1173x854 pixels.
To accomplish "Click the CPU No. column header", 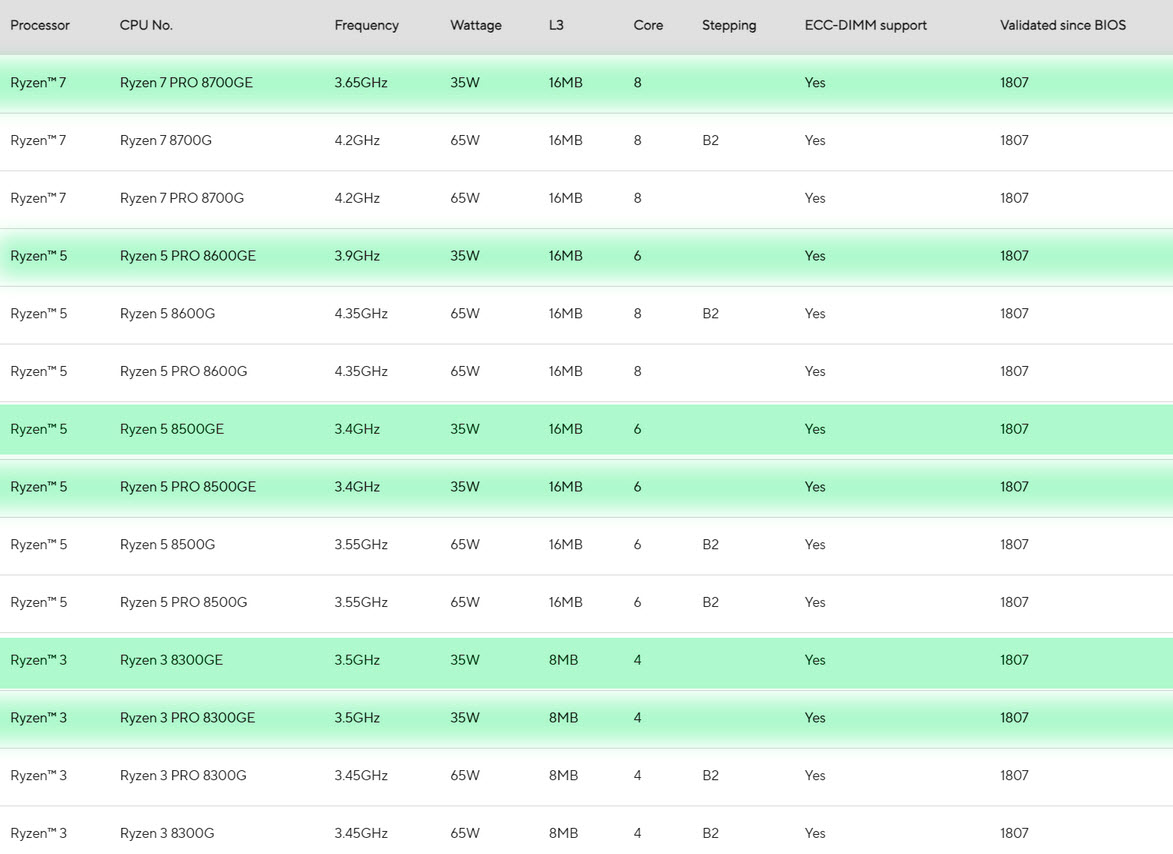I will click(x=146, y=25).
